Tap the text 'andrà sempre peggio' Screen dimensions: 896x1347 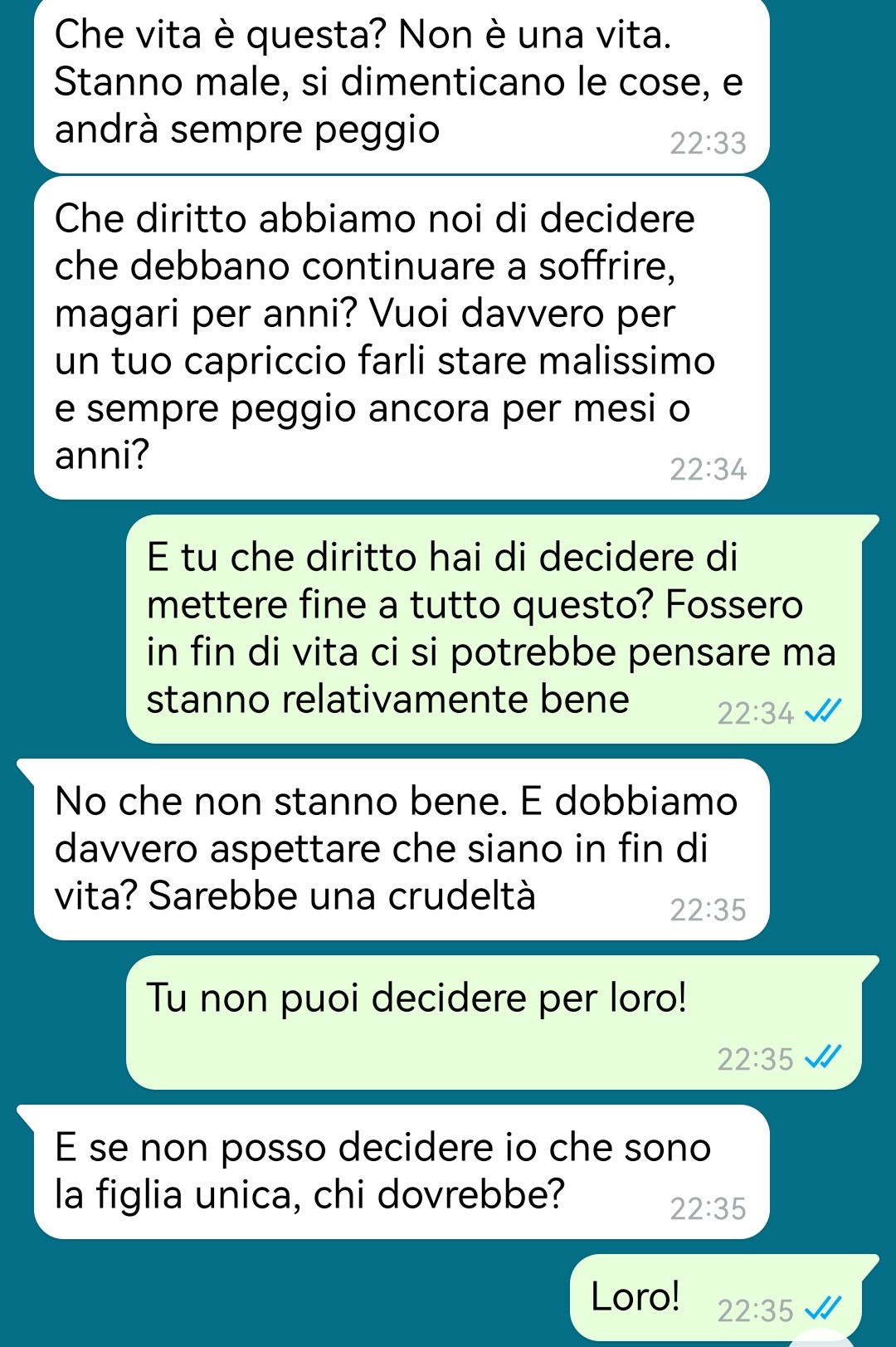point(246,130)
